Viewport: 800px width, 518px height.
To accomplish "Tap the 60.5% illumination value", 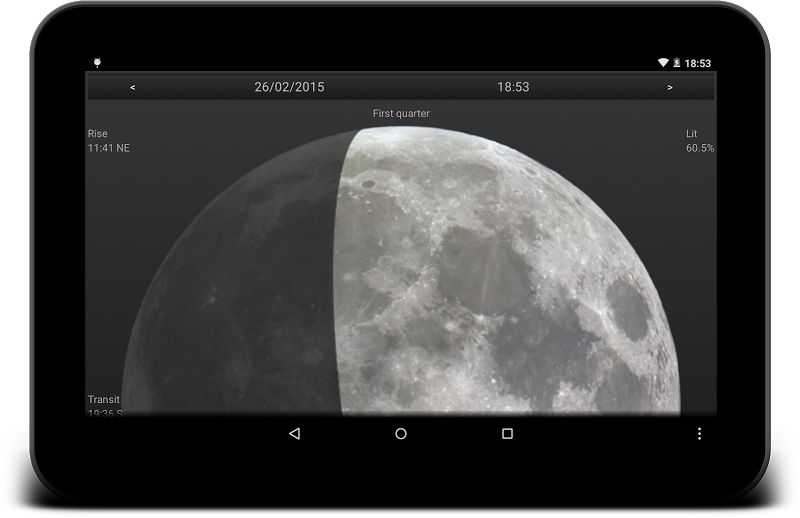I will click(x=699, y=148).
